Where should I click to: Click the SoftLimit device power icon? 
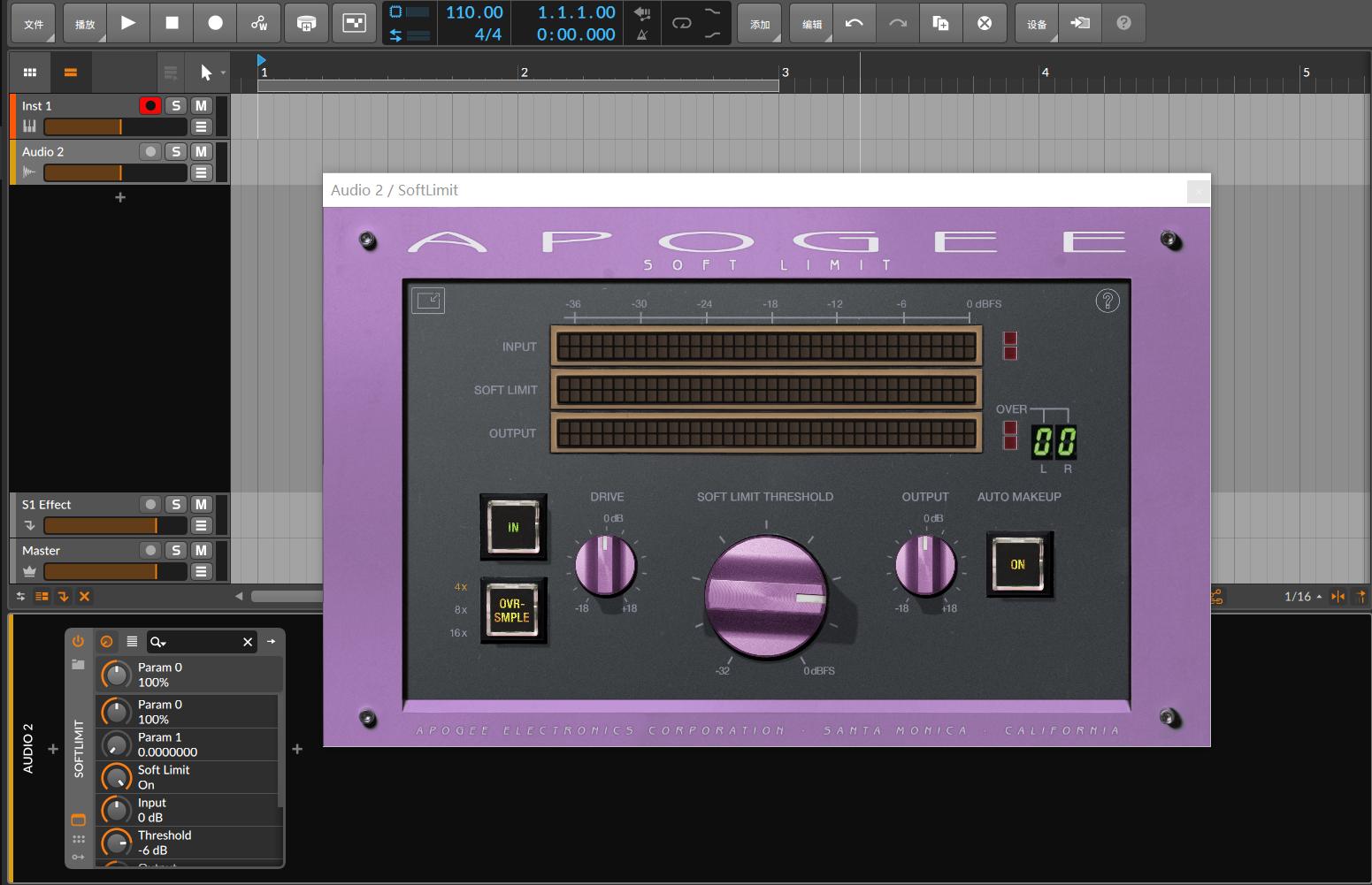click(x=78, y=641)
